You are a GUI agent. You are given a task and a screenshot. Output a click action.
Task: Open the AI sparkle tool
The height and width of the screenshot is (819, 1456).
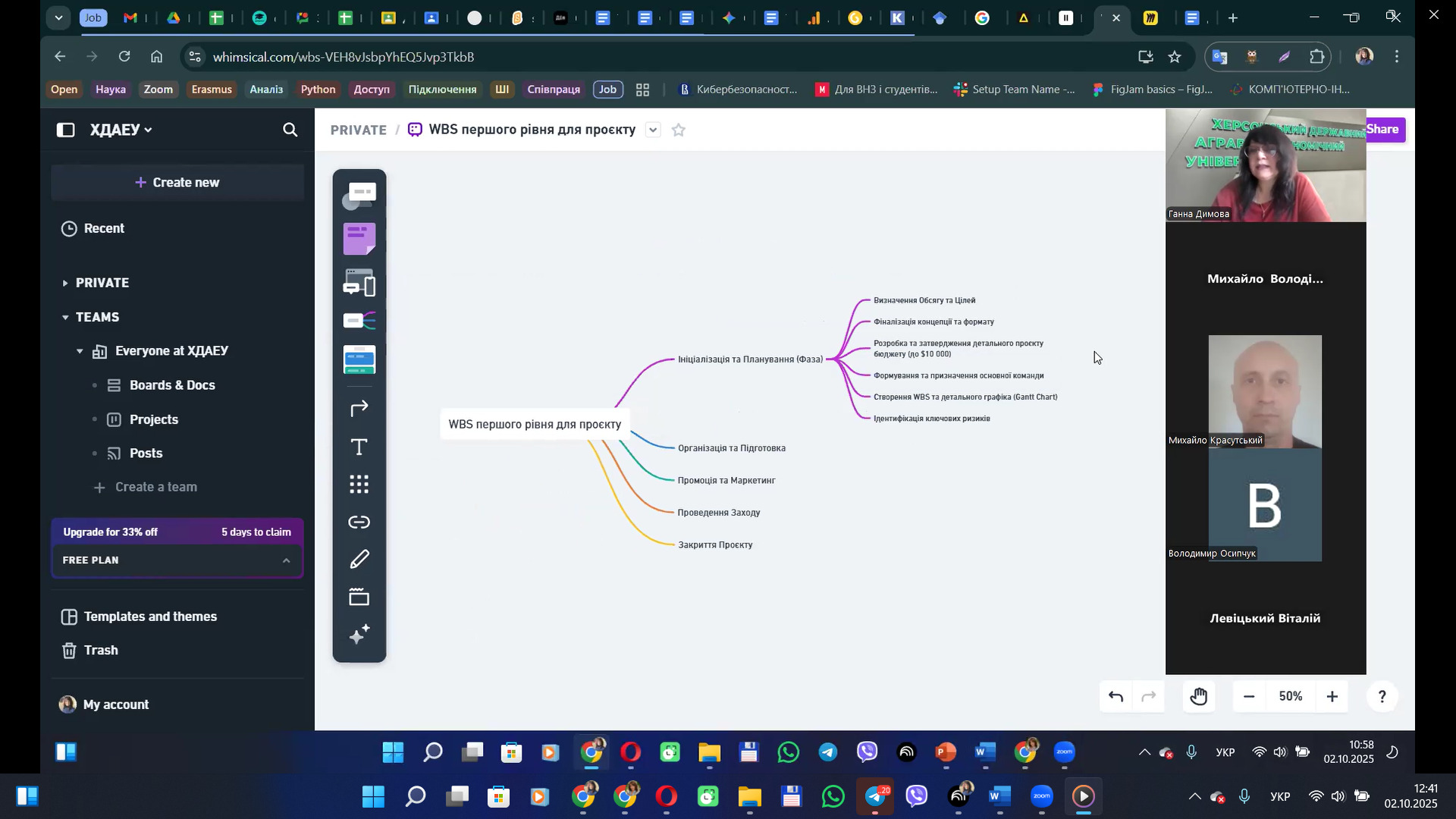pos(359,634)
